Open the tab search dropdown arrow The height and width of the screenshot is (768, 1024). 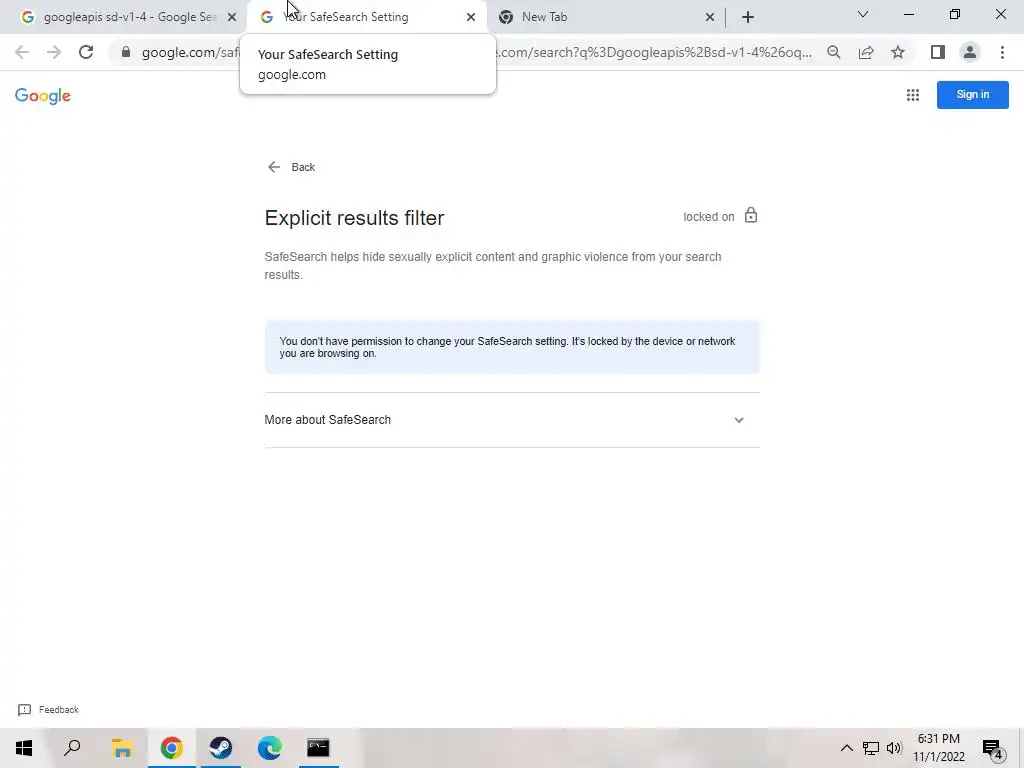pos(863,14)
